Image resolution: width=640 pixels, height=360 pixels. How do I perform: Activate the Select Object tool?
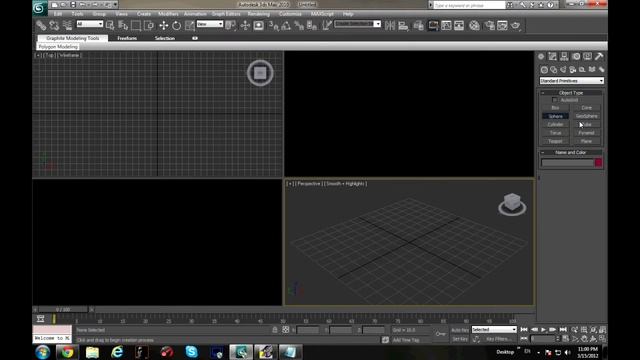(110, 25)
